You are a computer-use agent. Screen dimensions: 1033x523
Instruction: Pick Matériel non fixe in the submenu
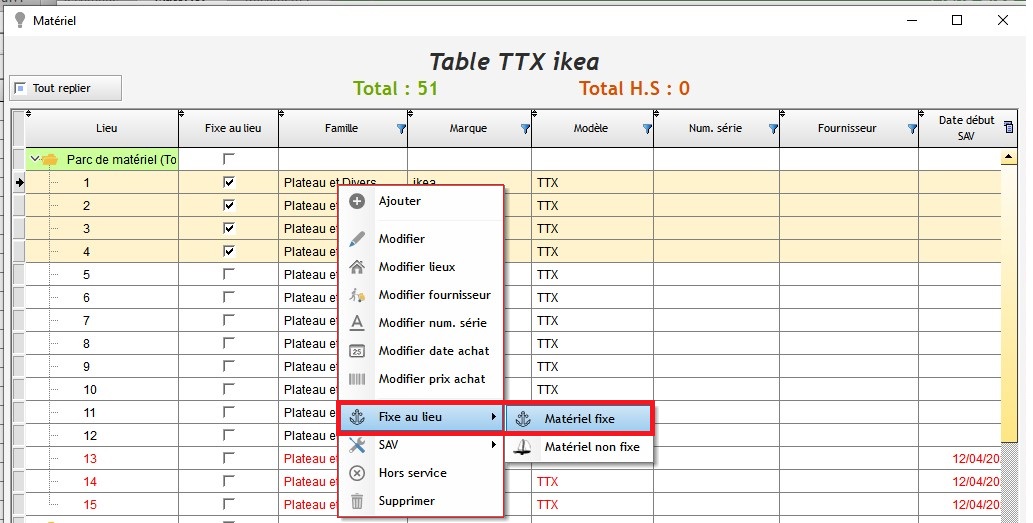(579, 447)
